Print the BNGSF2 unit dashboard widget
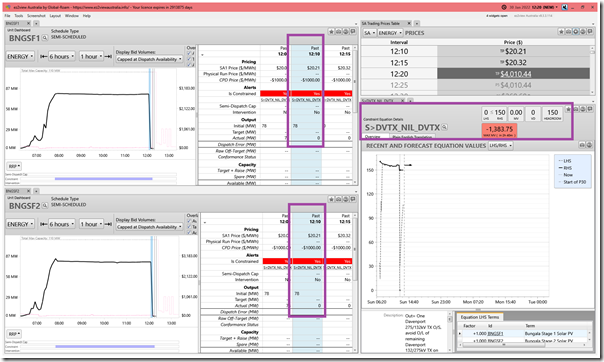 click(x=346, y=199)
